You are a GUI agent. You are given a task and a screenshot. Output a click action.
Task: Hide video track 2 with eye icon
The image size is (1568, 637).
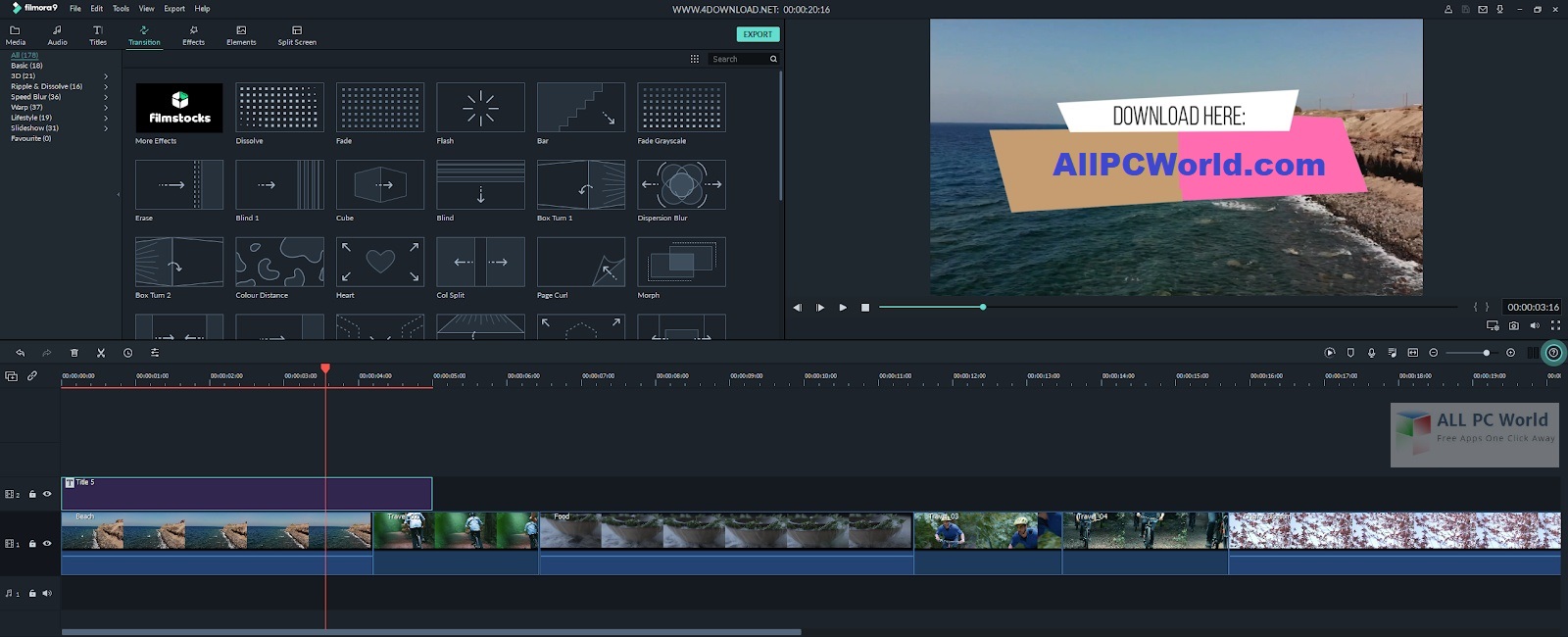[x=47, y=494]
